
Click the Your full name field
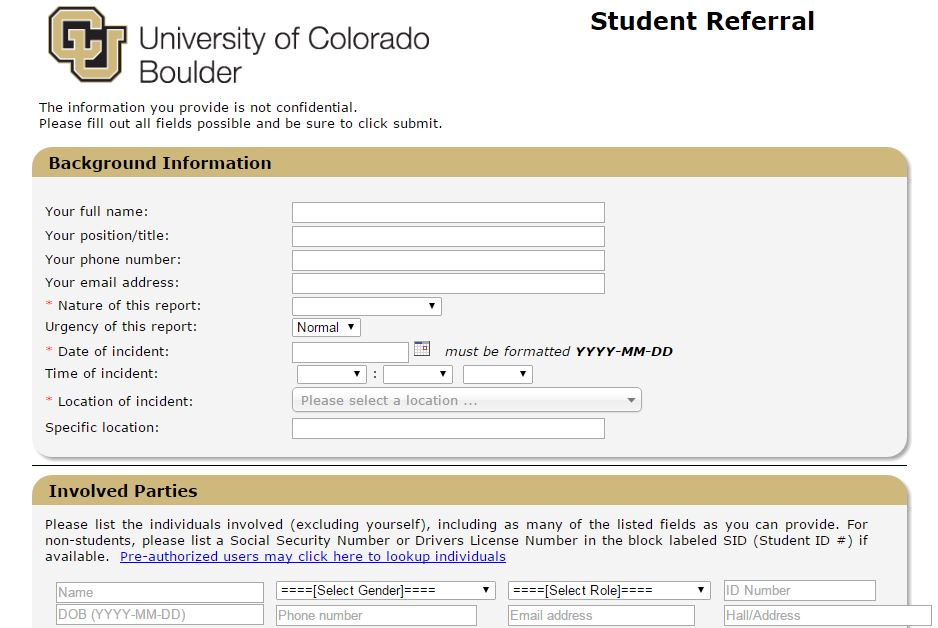coord(448,212)
